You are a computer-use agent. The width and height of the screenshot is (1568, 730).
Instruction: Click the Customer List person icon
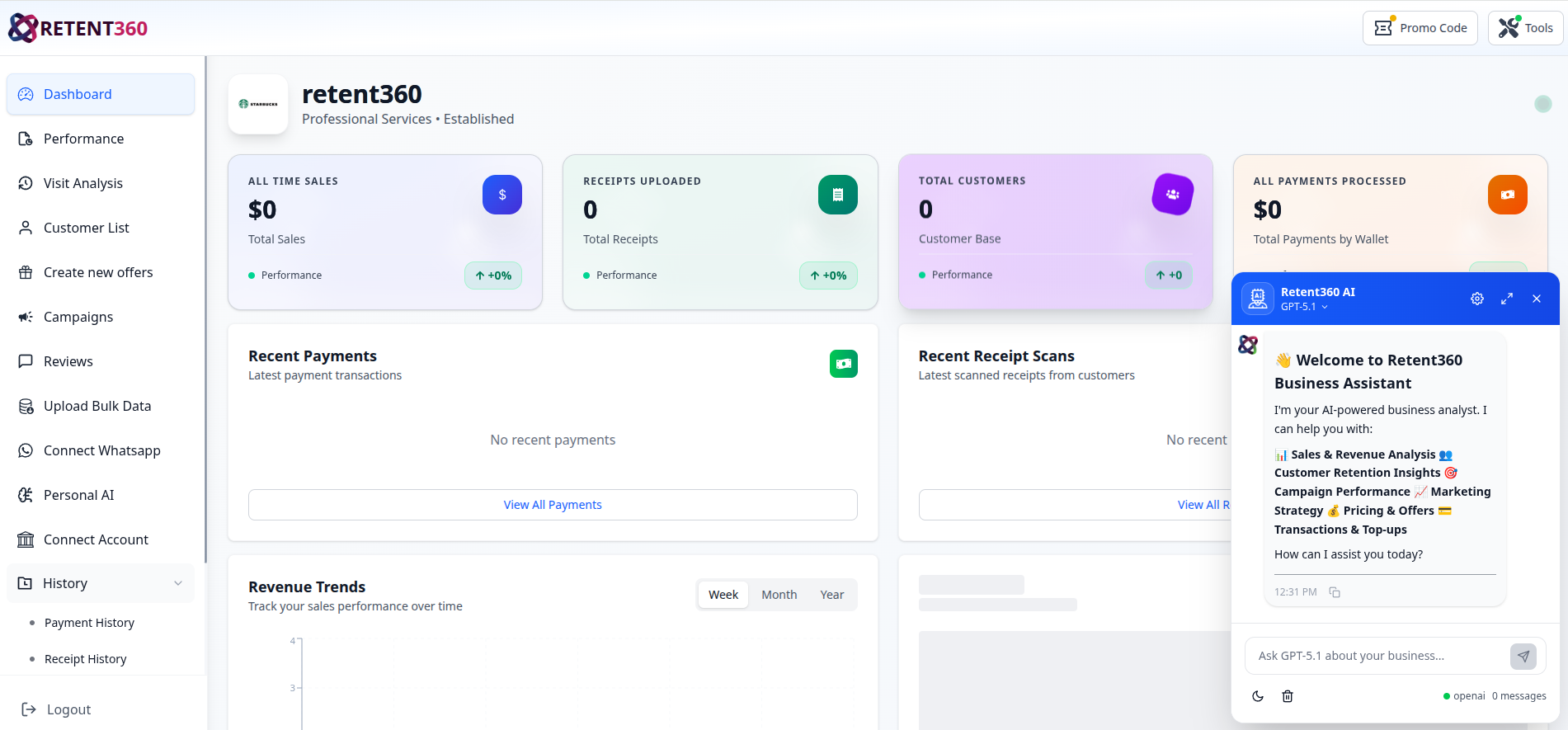tap(26, 228)
